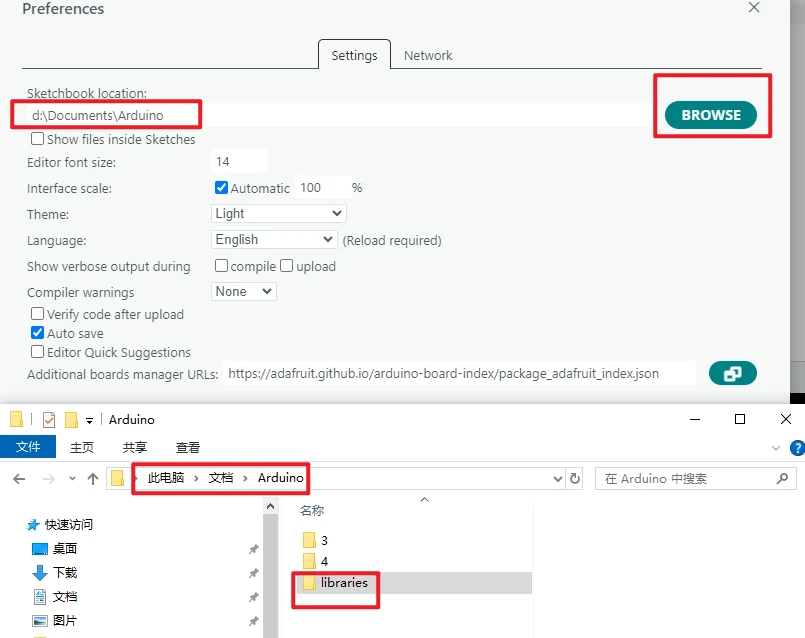Click the new folder quick access icon

(x=71, y=420)
